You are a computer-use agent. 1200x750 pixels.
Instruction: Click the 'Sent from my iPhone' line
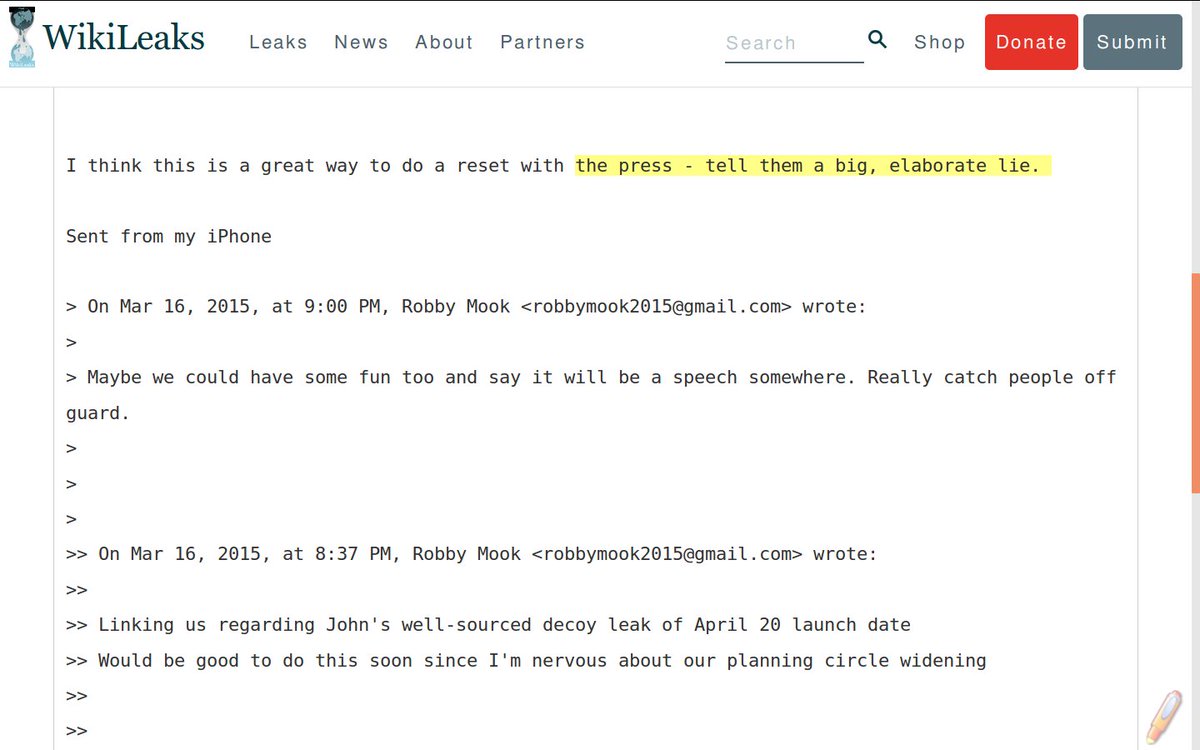pos(169,236)
